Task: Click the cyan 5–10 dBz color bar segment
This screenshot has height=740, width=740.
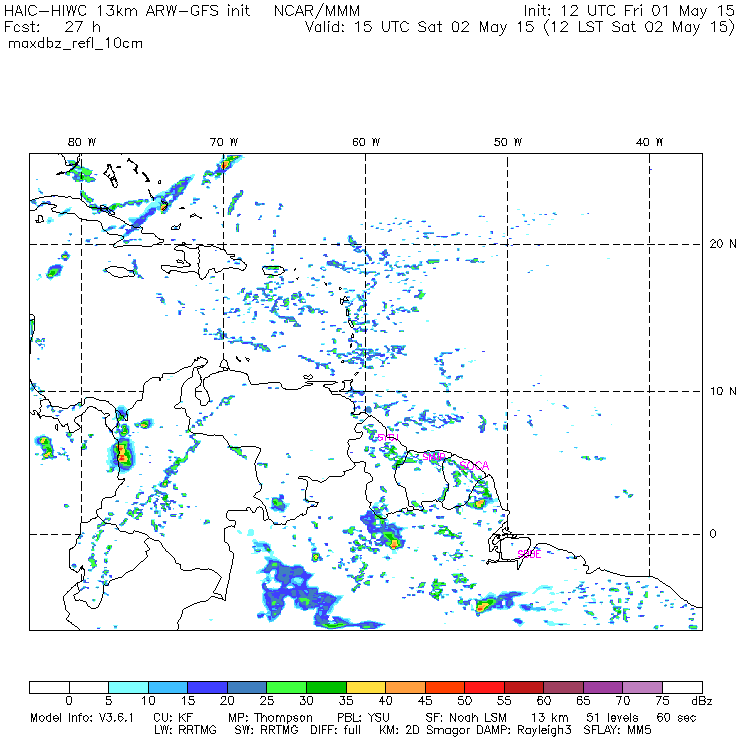Action: 128,687
